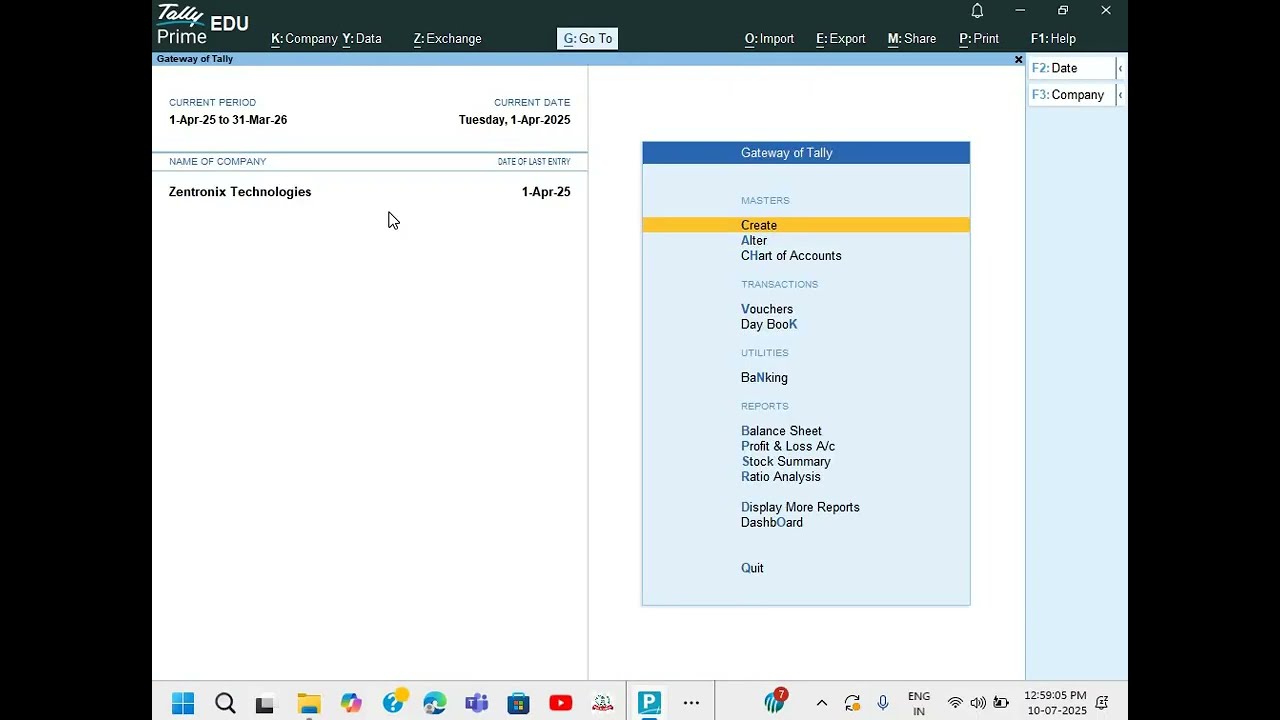Open Wi-Fi network settings icon
The height and width of the screenshot is (720, 1280).
pyautogui.click(x=955, y=704)
